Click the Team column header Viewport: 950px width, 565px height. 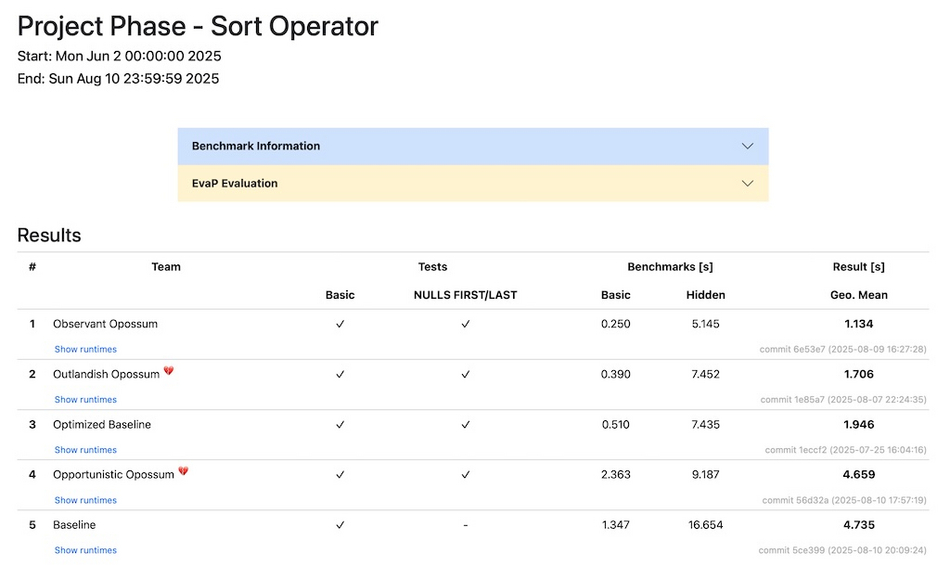[166, 267]
